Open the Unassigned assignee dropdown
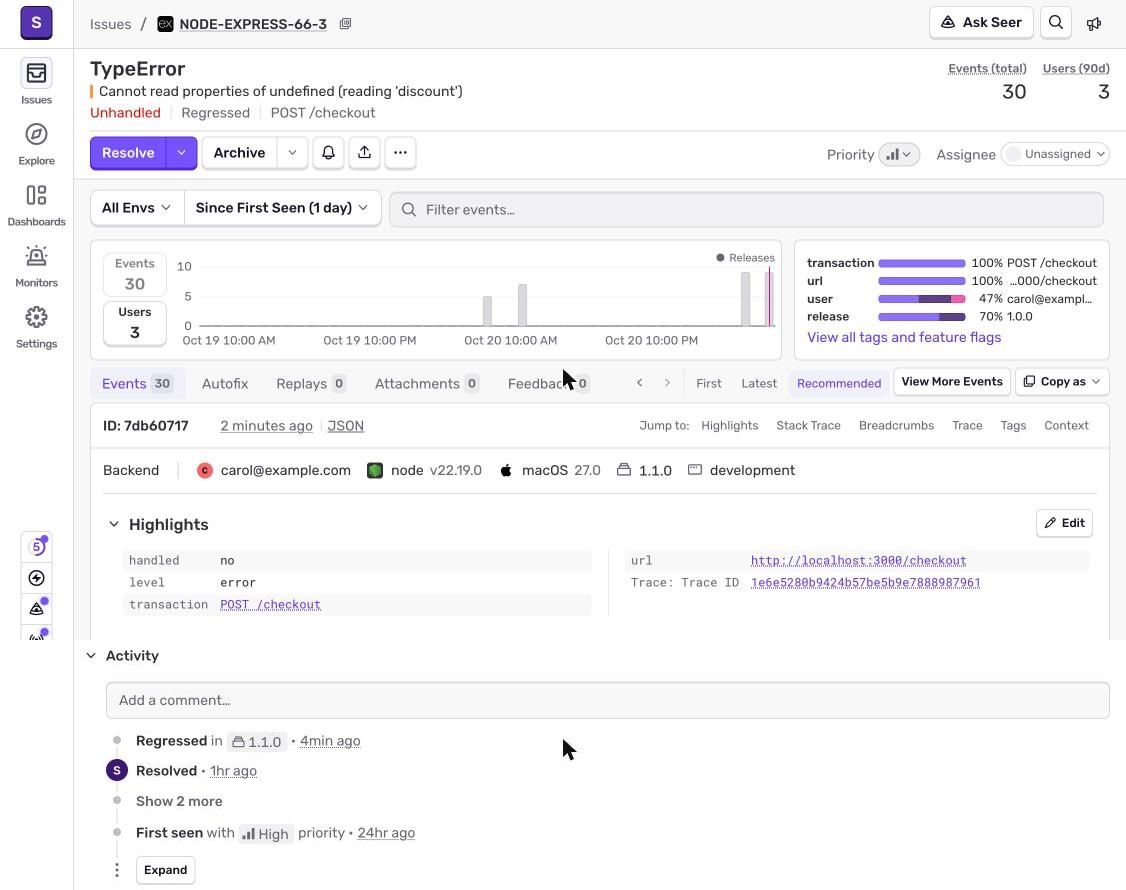Image resolution: width=1126 pixels, height=890 pixels. pos(1055,154)
